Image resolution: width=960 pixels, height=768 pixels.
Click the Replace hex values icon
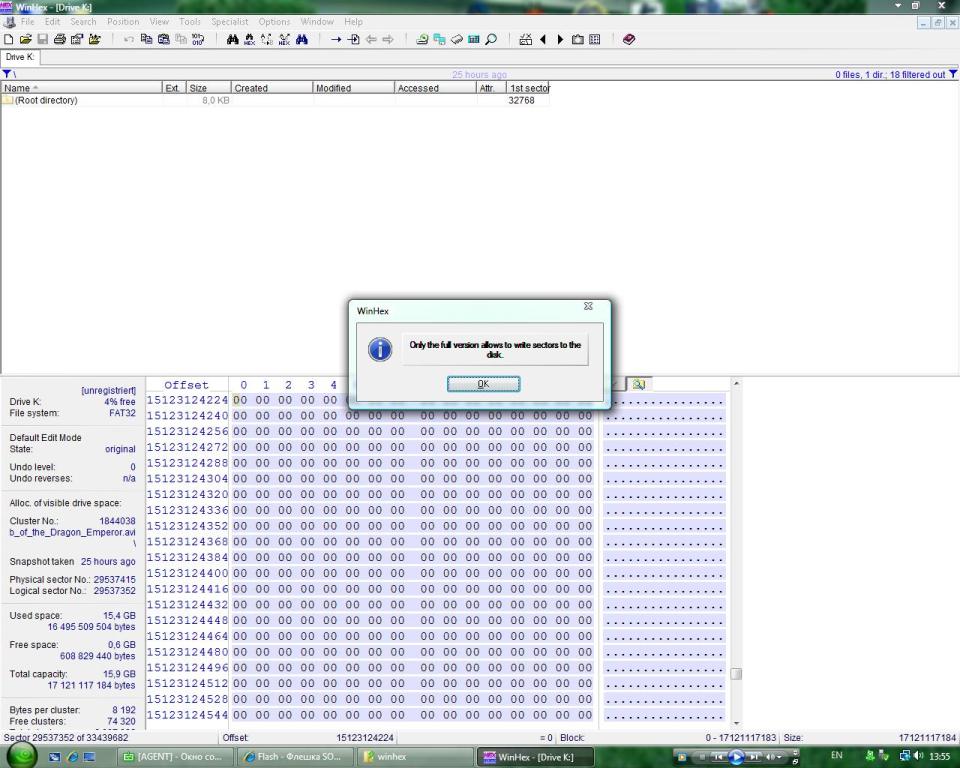click(284, 39)
